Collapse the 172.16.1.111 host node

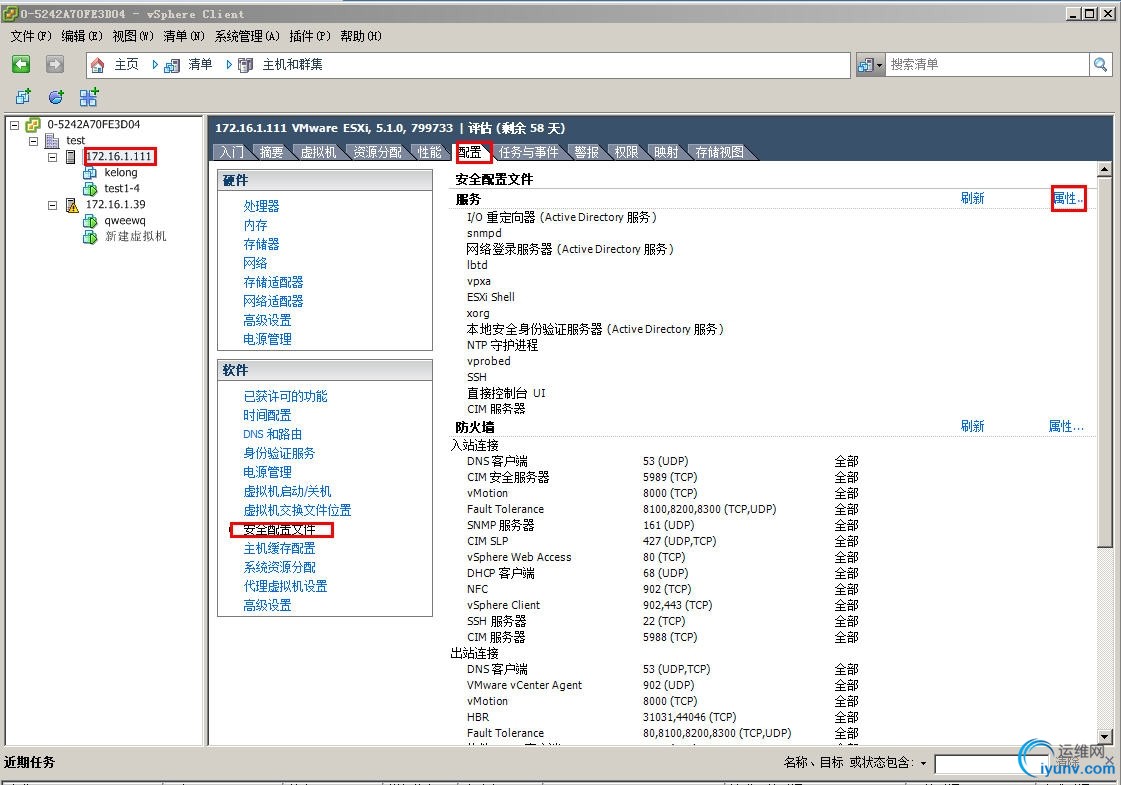click(52, 157)
